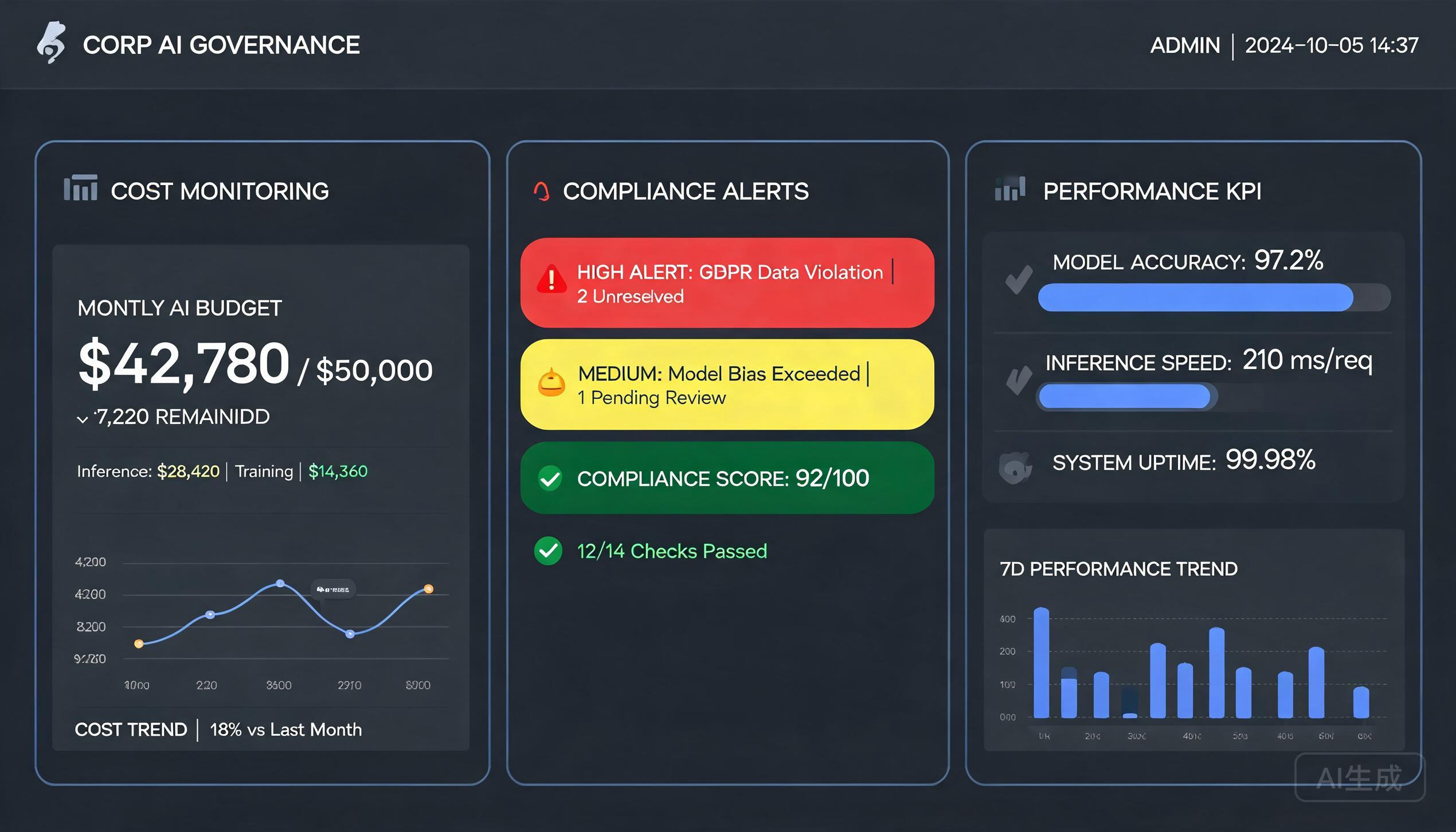1456x832 pixels.
Task: Open the Compliance Score 92/100 card
Action: [x=727, y=478]
